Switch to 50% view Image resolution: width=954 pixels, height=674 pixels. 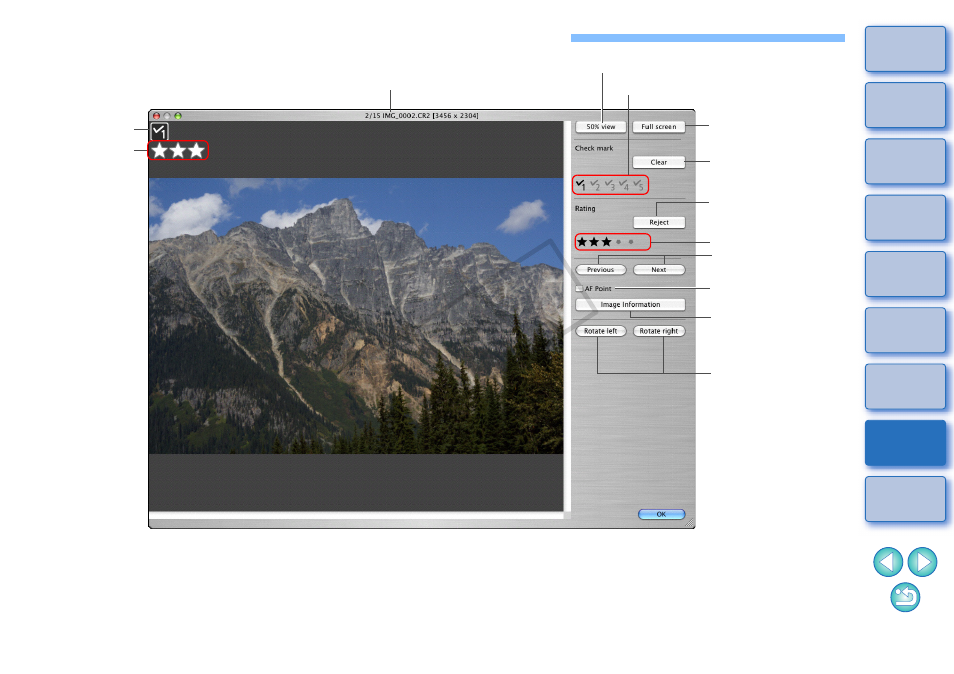[x=601, y=127]
